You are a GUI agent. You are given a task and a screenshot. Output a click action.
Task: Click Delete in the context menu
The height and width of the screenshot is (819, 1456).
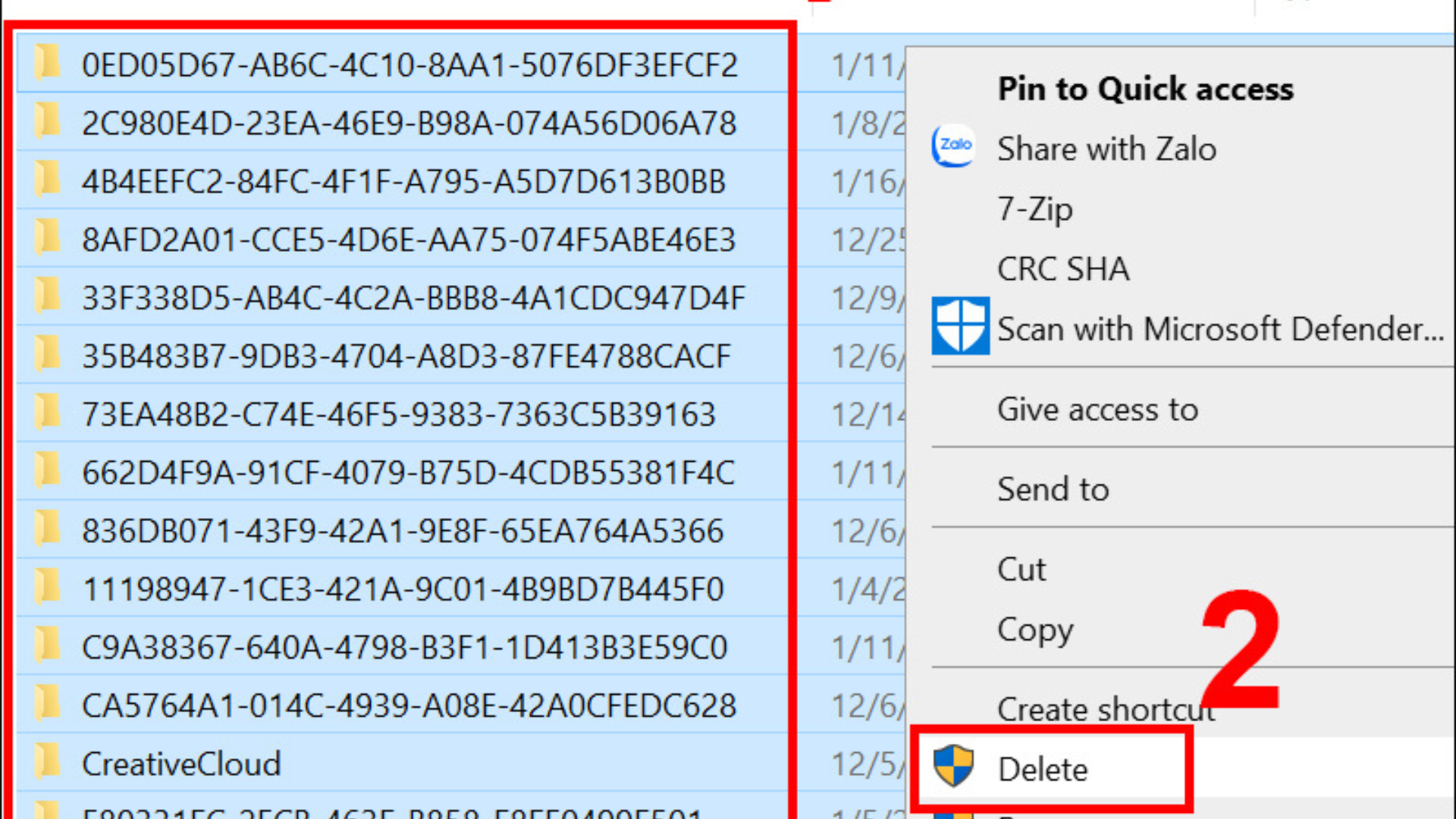click(x=1043, y=769)
